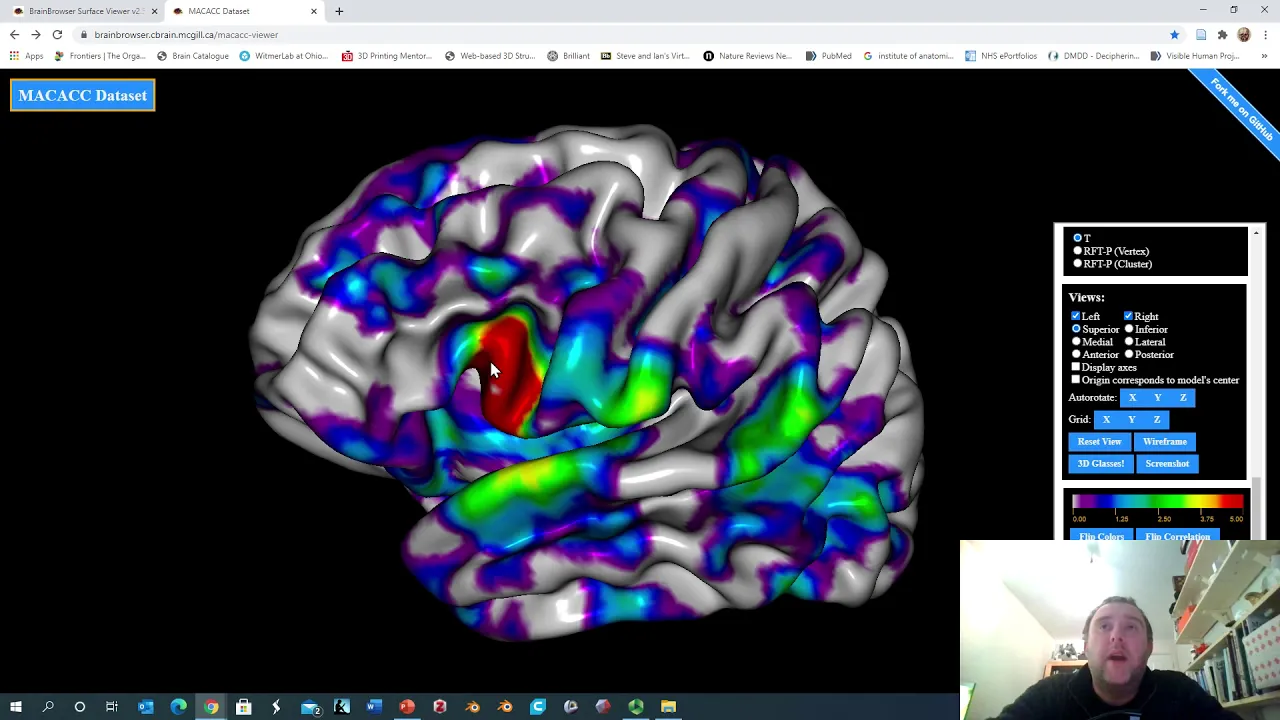This screenshot has width=1280, height=720.
Task: Toggle Wireframe rendering button
Action: pos(1165,442)
